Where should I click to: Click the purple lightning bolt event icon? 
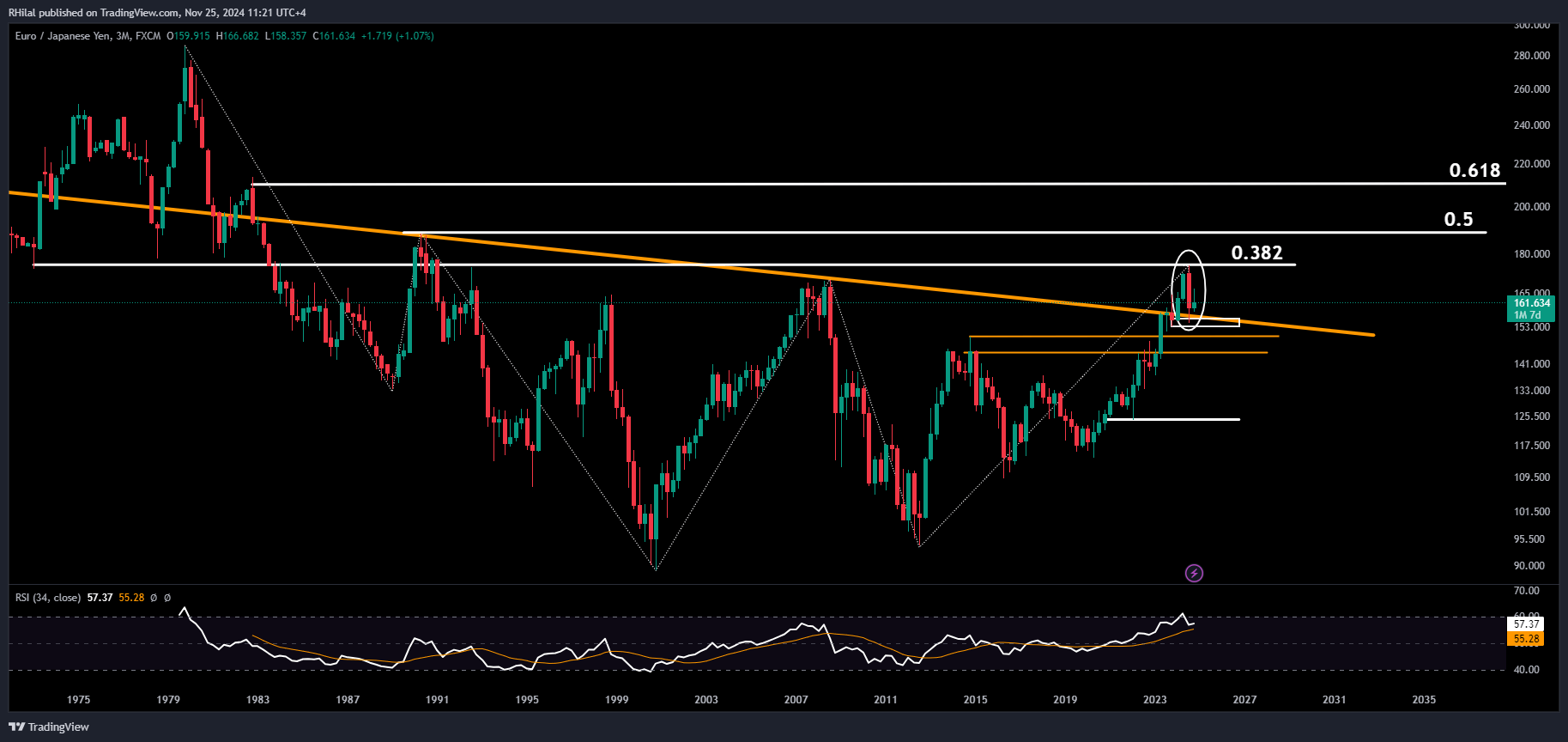(1194, 573)
